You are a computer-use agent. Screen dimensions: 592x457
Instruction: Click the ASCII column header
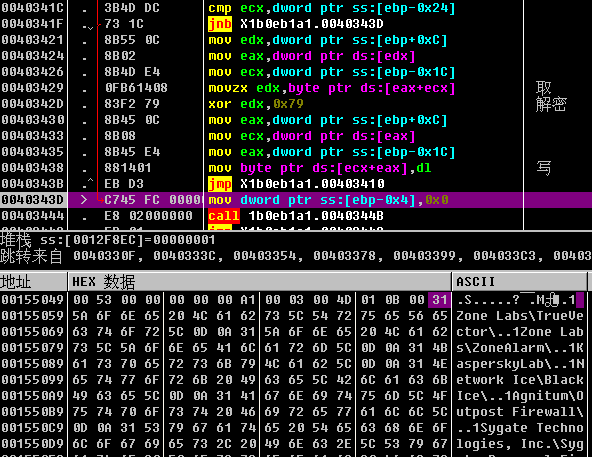(520, 282)
